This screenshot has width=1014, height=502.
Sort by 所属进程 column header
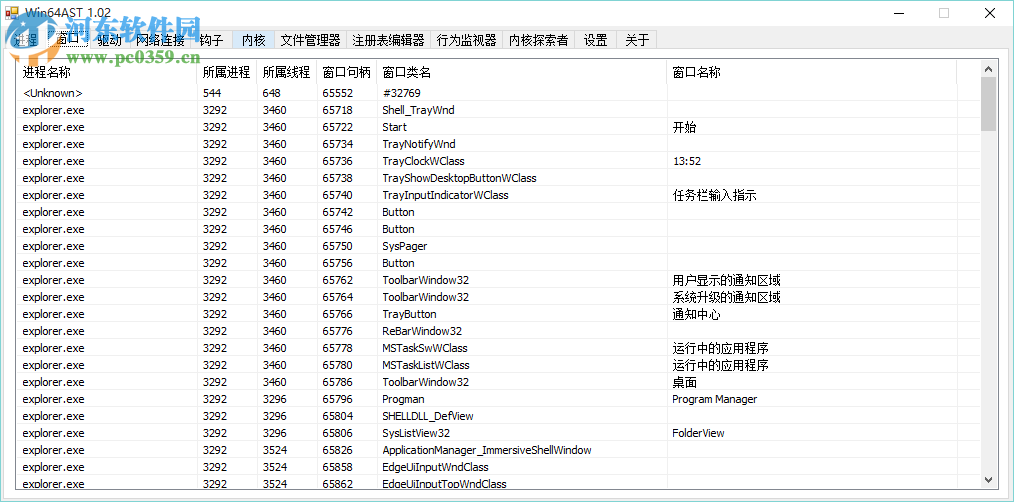click(x=227, y=72)
